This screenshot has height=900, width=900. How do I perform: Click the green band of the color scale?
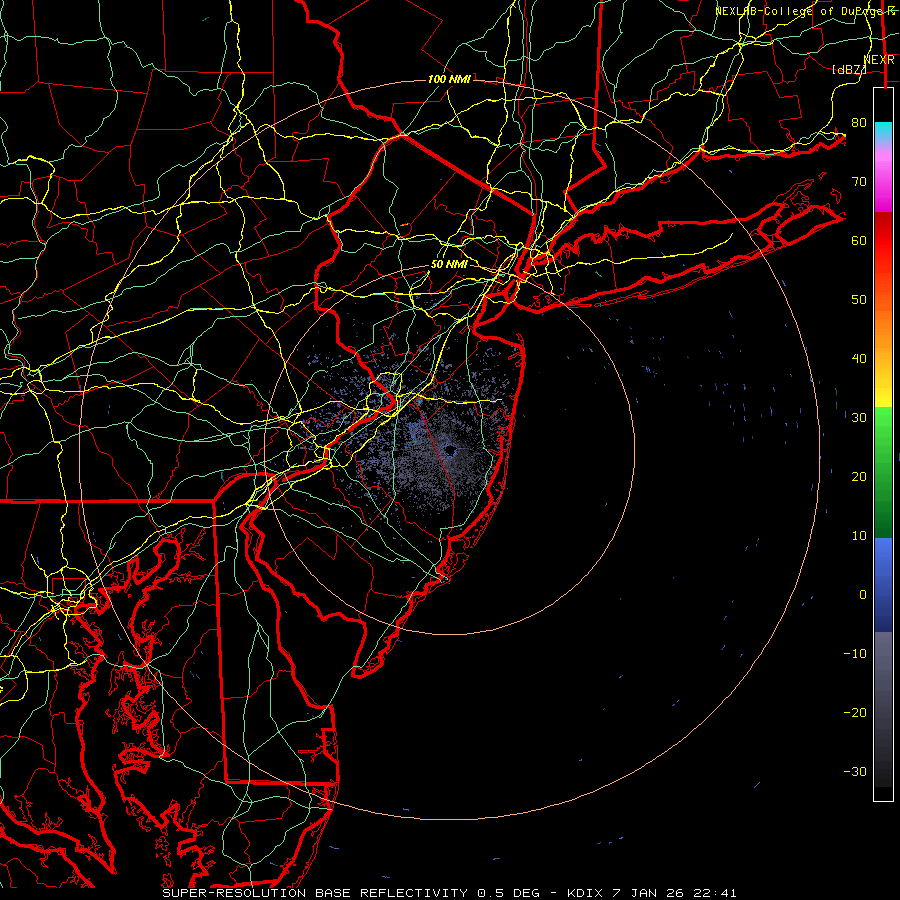[883, 472]
